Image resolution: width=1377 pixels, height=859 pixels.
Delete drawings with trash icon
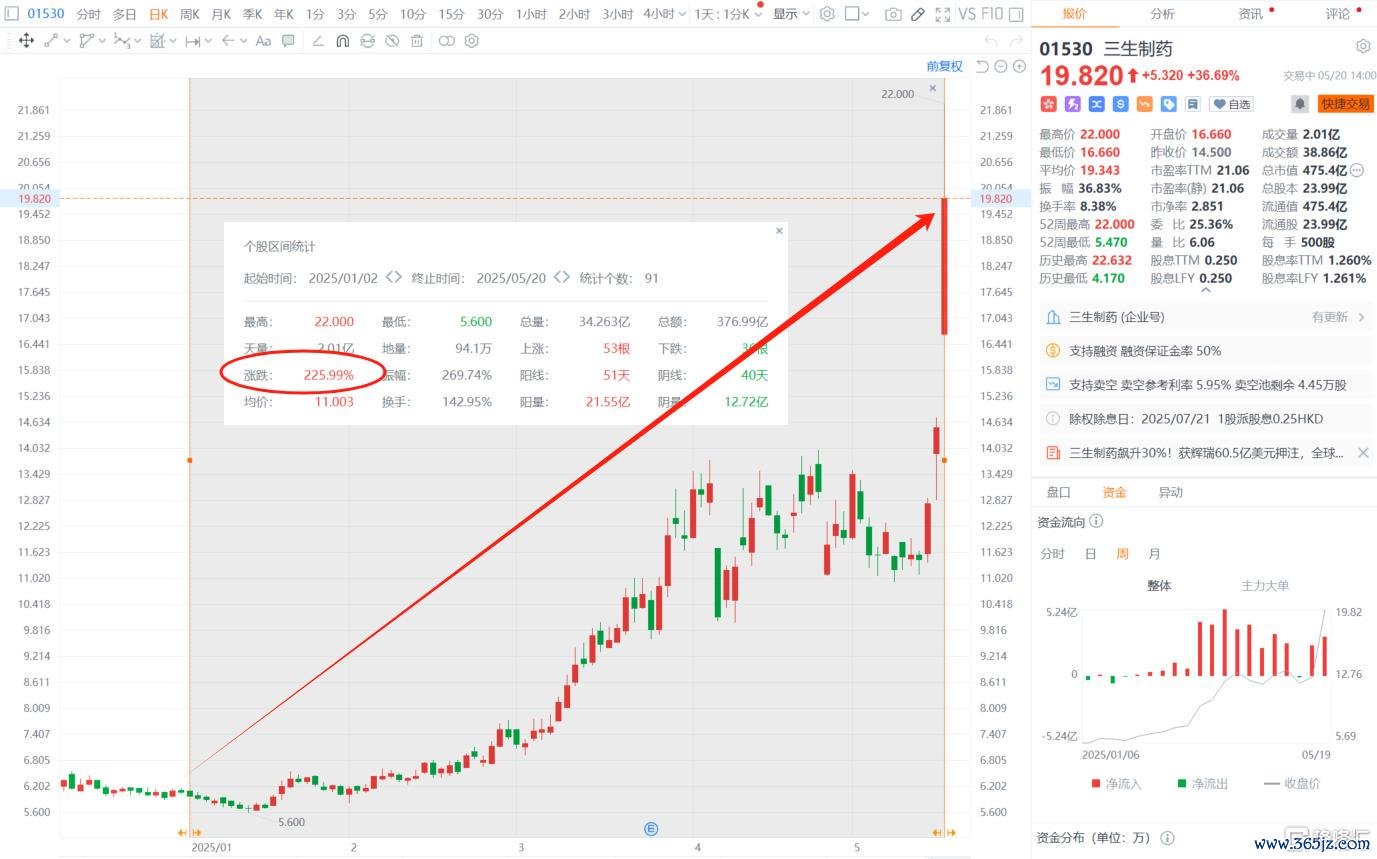click(x=417, y=41)
